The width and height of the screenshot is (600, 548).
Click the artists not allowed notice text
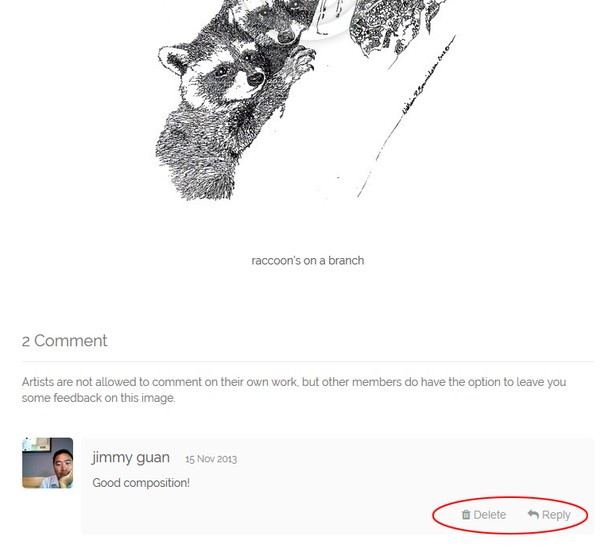(294, 390)
